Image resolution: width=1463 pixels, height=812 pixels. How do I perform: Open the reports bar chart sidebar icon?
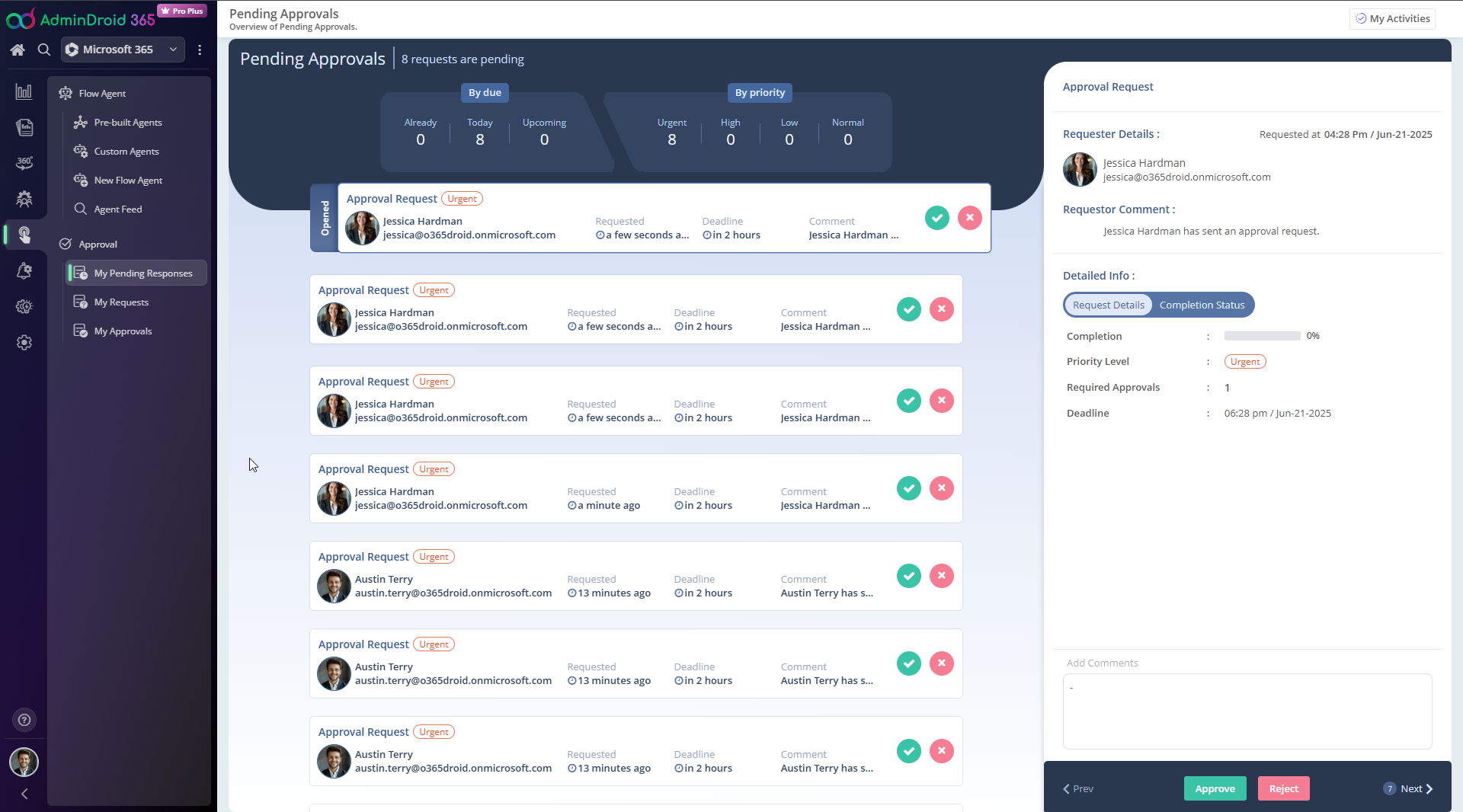click(x=24, y=92)
